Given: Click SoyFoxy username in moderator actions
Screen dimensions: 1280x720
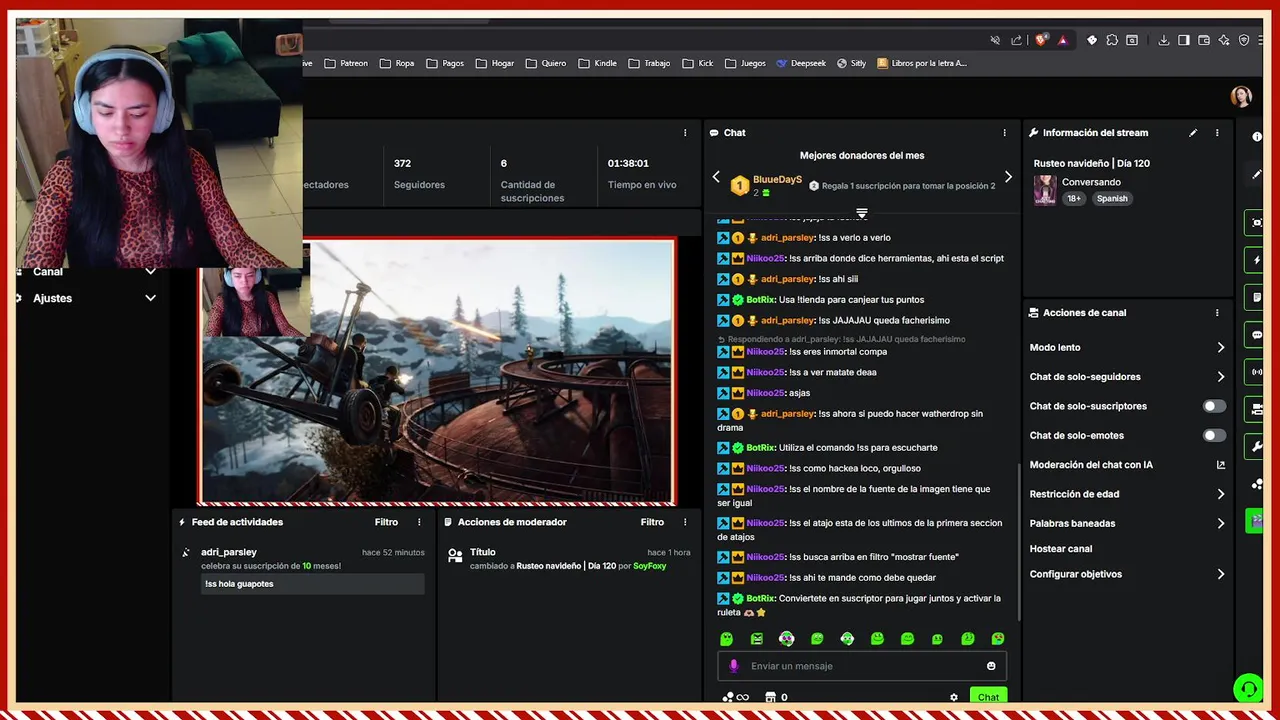Looking at the screenshot, I should (650, 566).
